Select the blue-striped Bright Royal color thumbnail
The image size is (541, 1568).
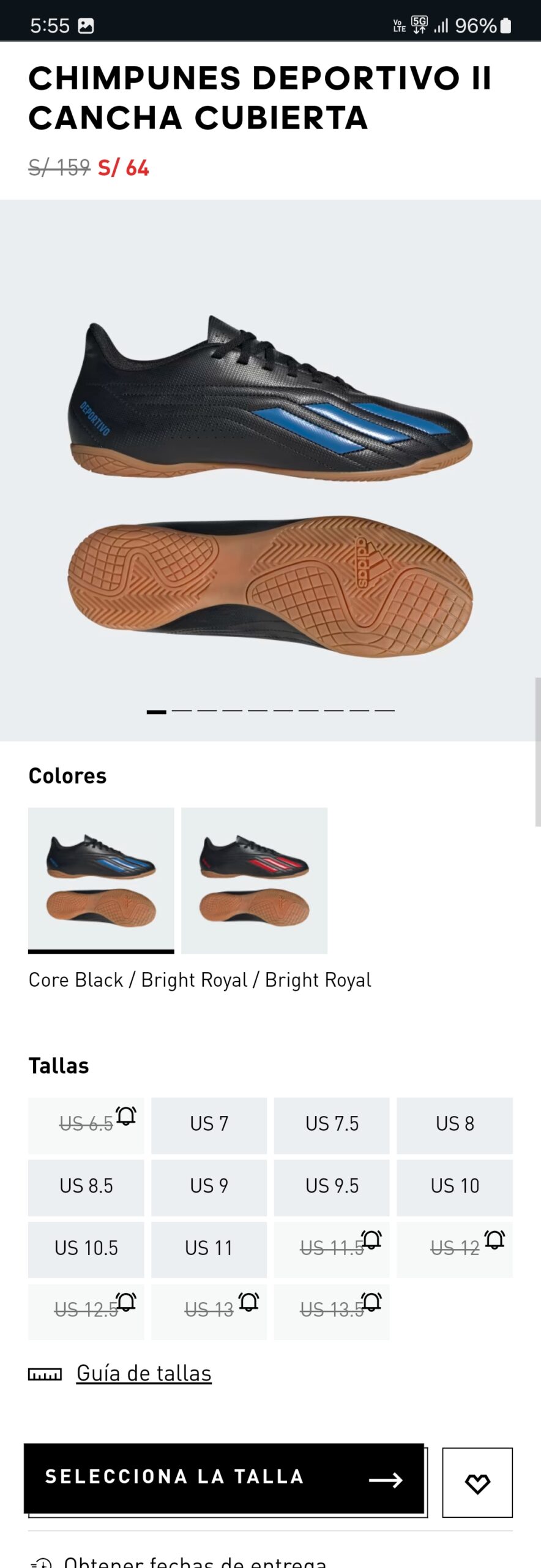(101, 880)
